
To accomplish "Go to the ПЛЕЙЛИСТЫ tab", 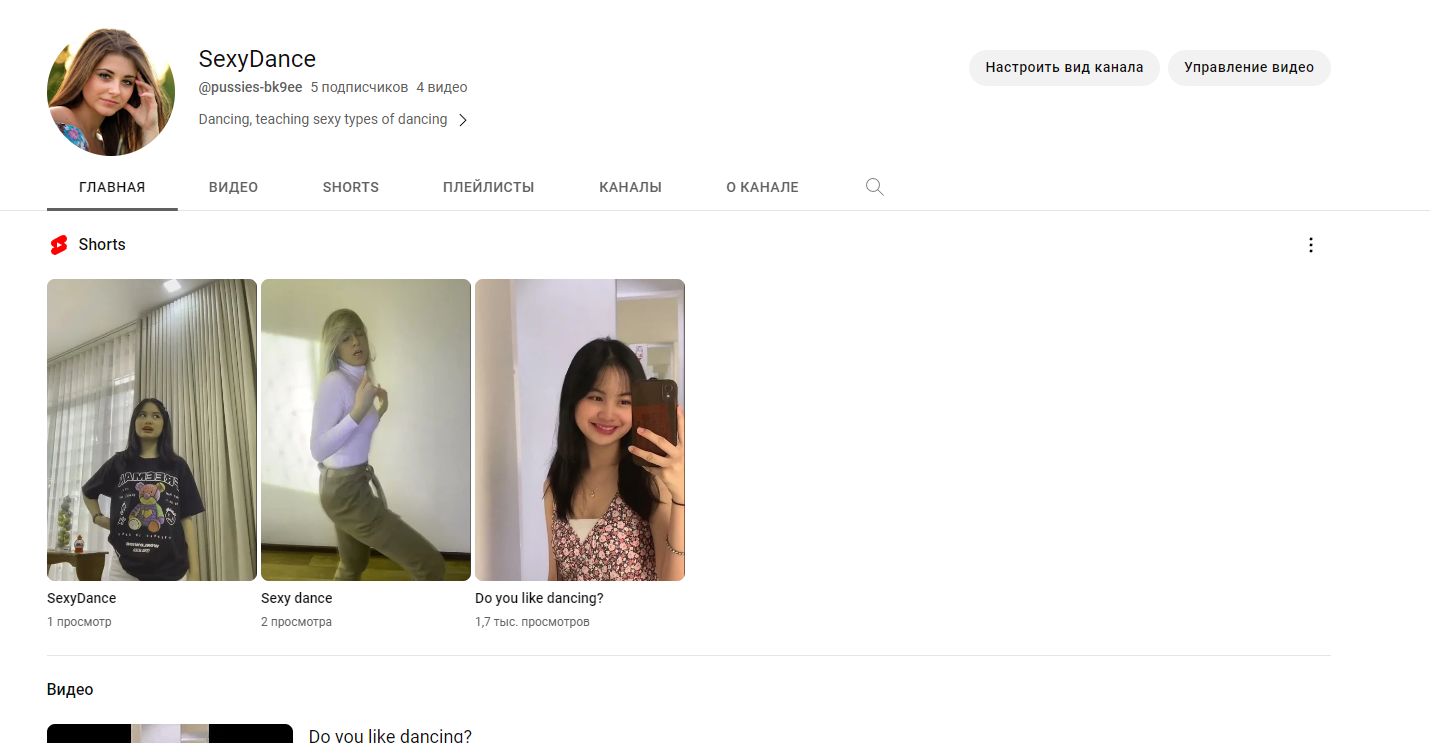I will pos(488,187).
